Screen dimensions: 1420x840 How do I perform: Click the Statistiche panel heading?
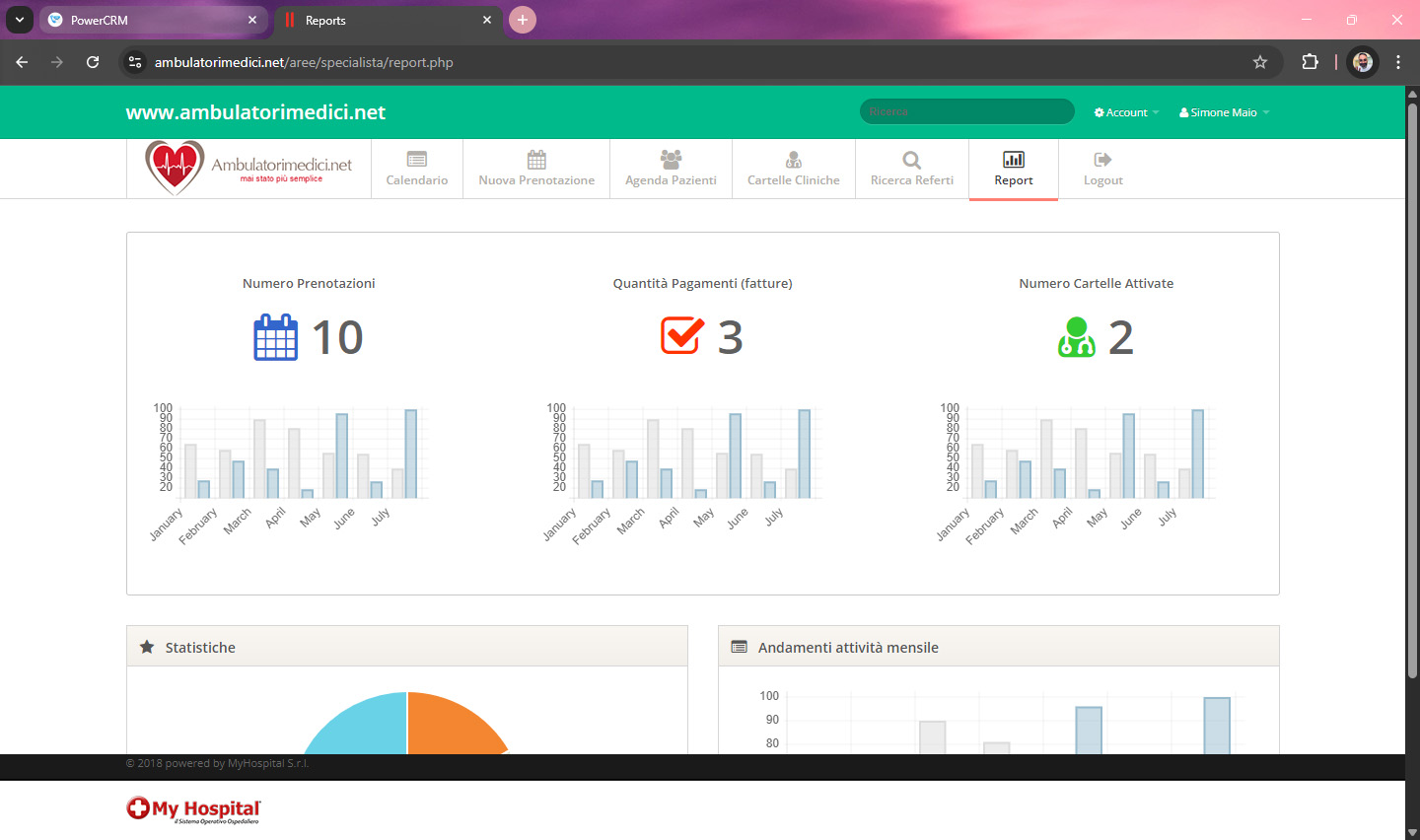[x=200, y=648]
